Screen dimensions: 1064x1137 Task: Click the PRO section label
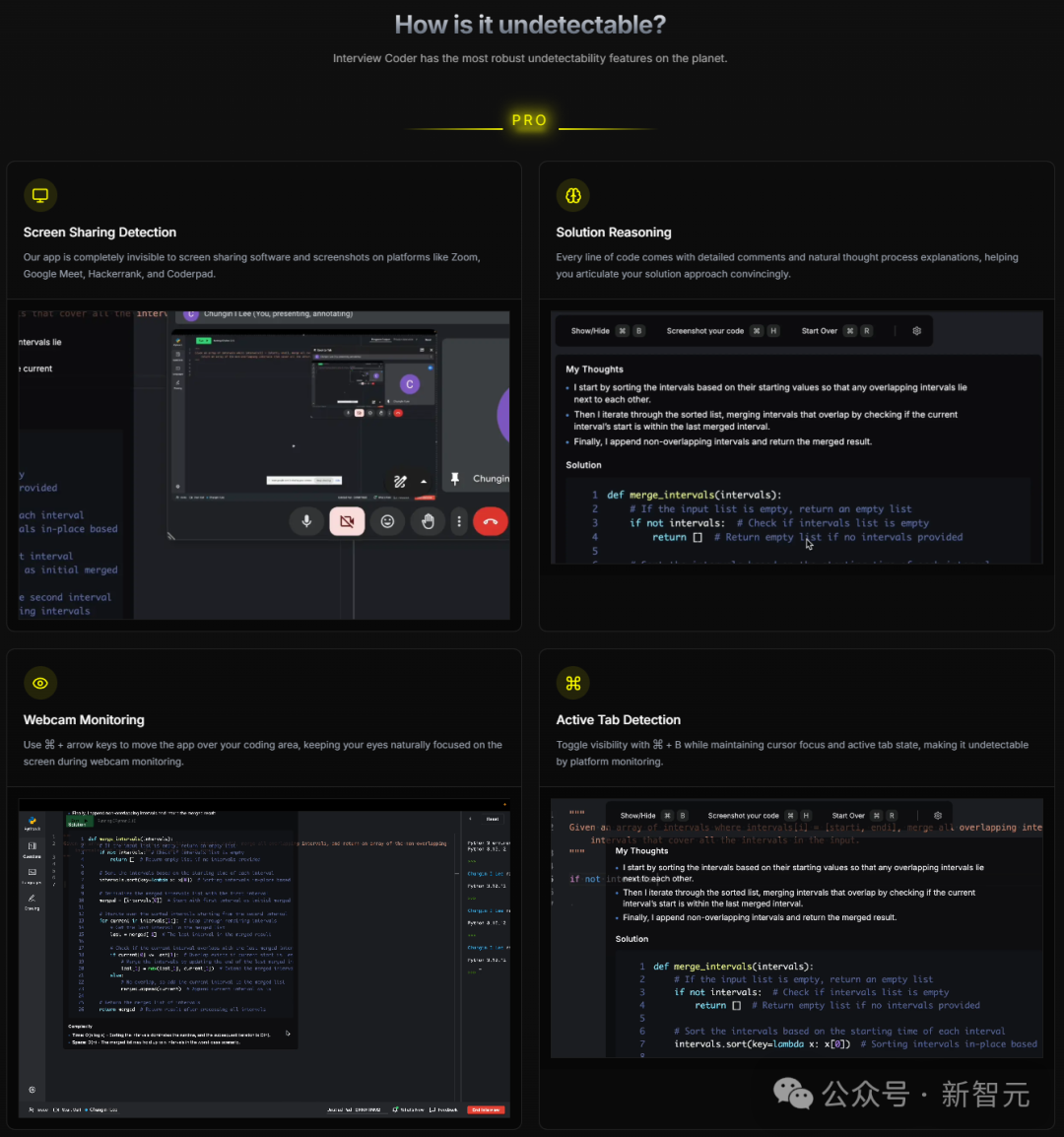(x=529, y=120)
